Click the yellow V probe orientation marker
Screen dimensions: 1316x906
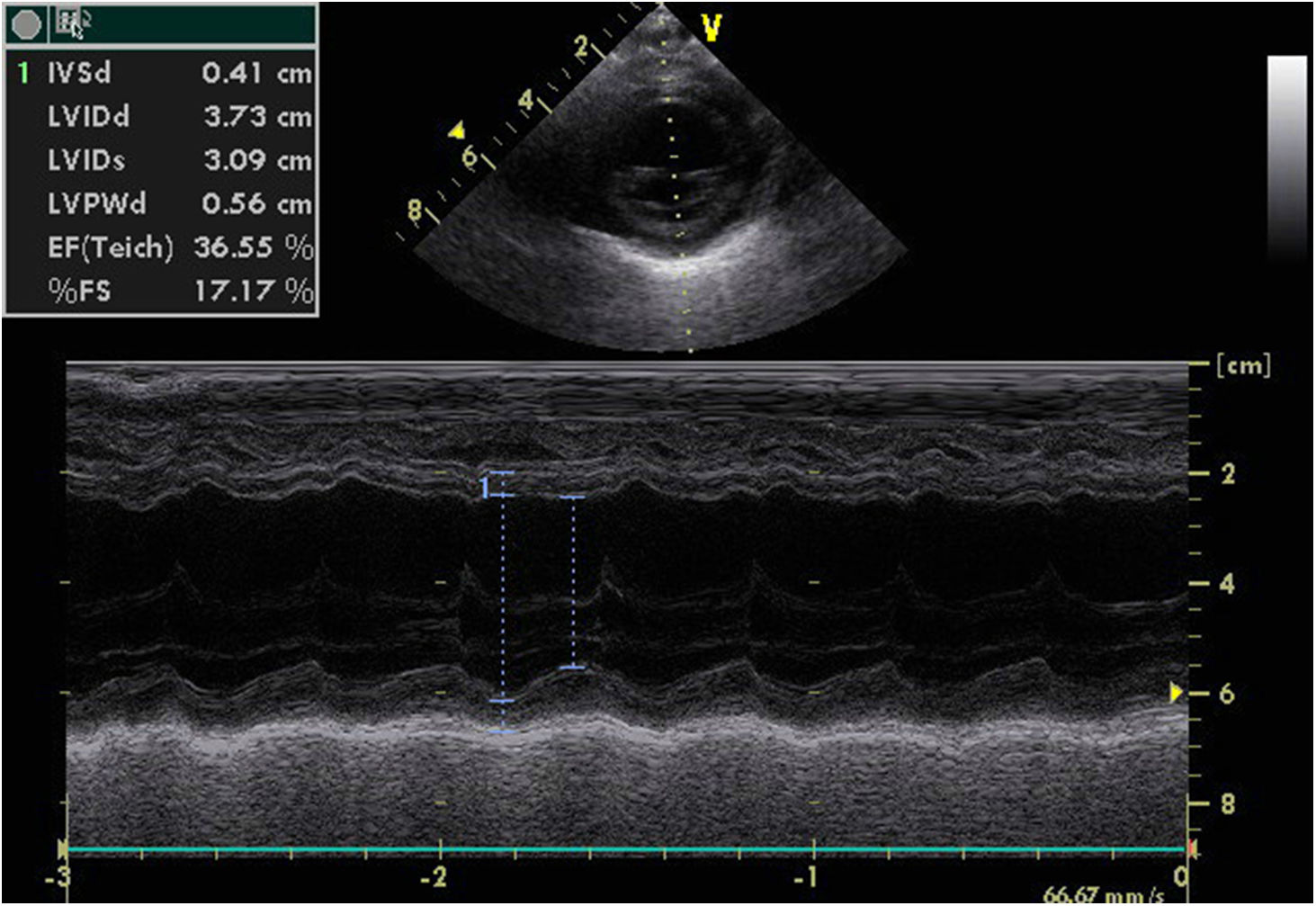coord(712,28)
